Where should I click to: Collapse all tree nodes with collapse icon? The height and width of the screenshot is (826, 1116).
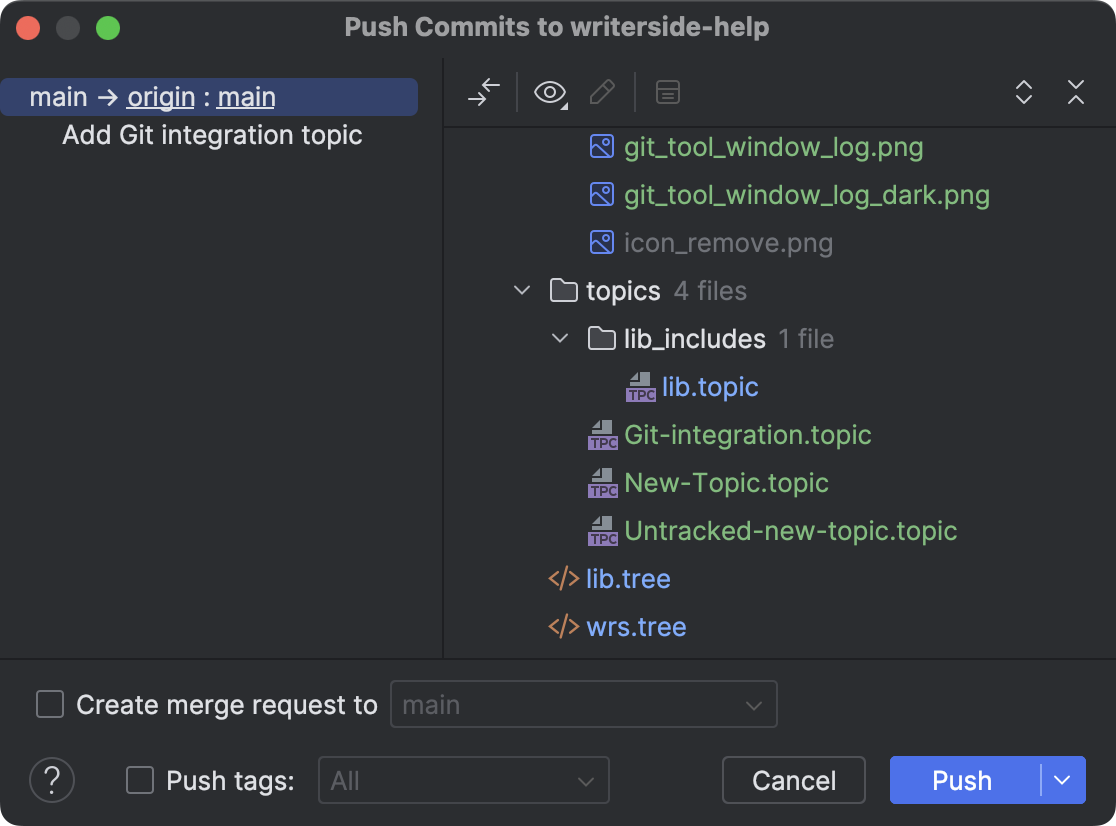pos(1076,92)
